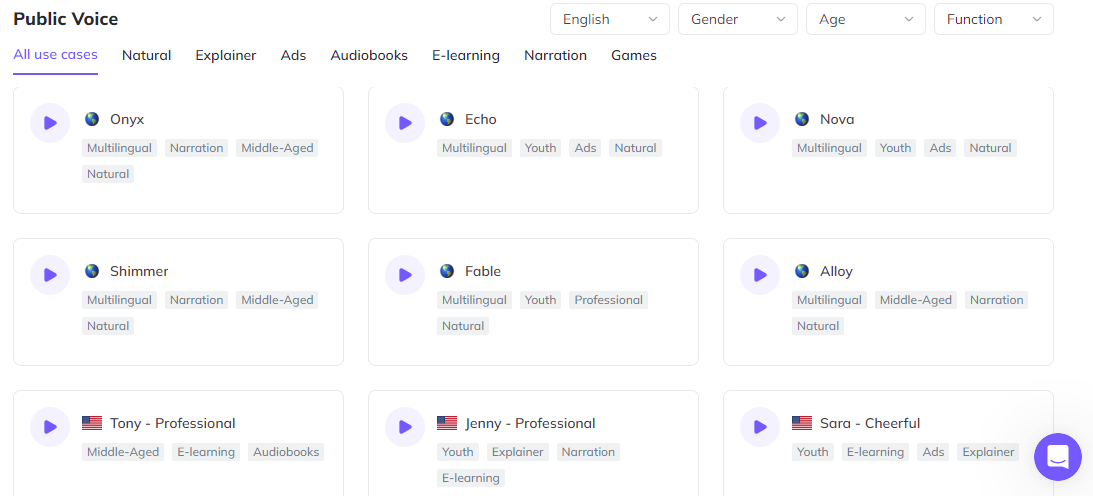Open the Age filter dropdown
The image size is (1093, 496).
pyautogui.click(x=866, y=20)
